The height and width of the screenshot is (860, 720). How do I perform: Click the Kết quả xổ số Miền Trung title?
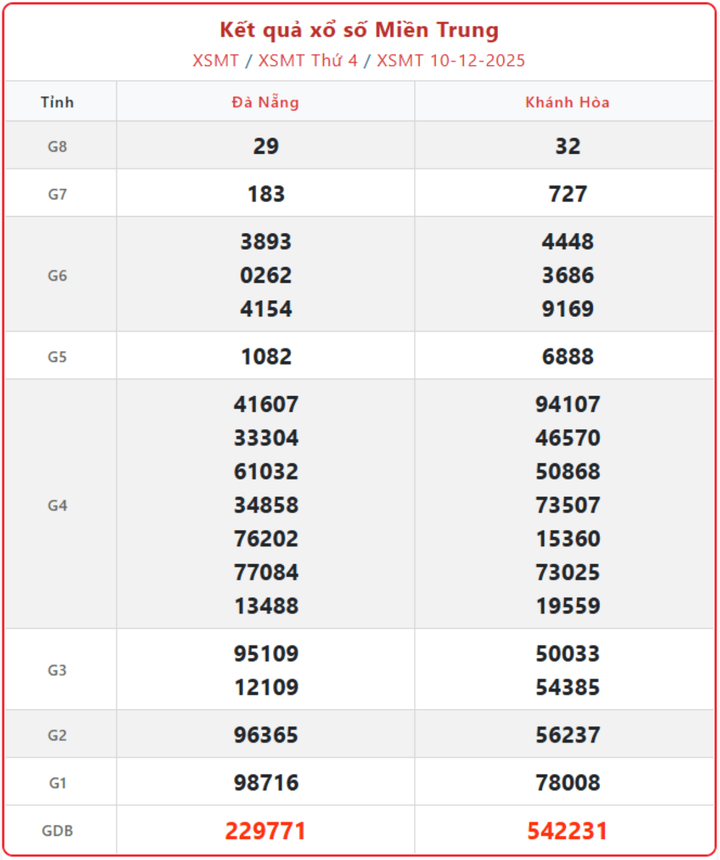click(x=359, y=30)
